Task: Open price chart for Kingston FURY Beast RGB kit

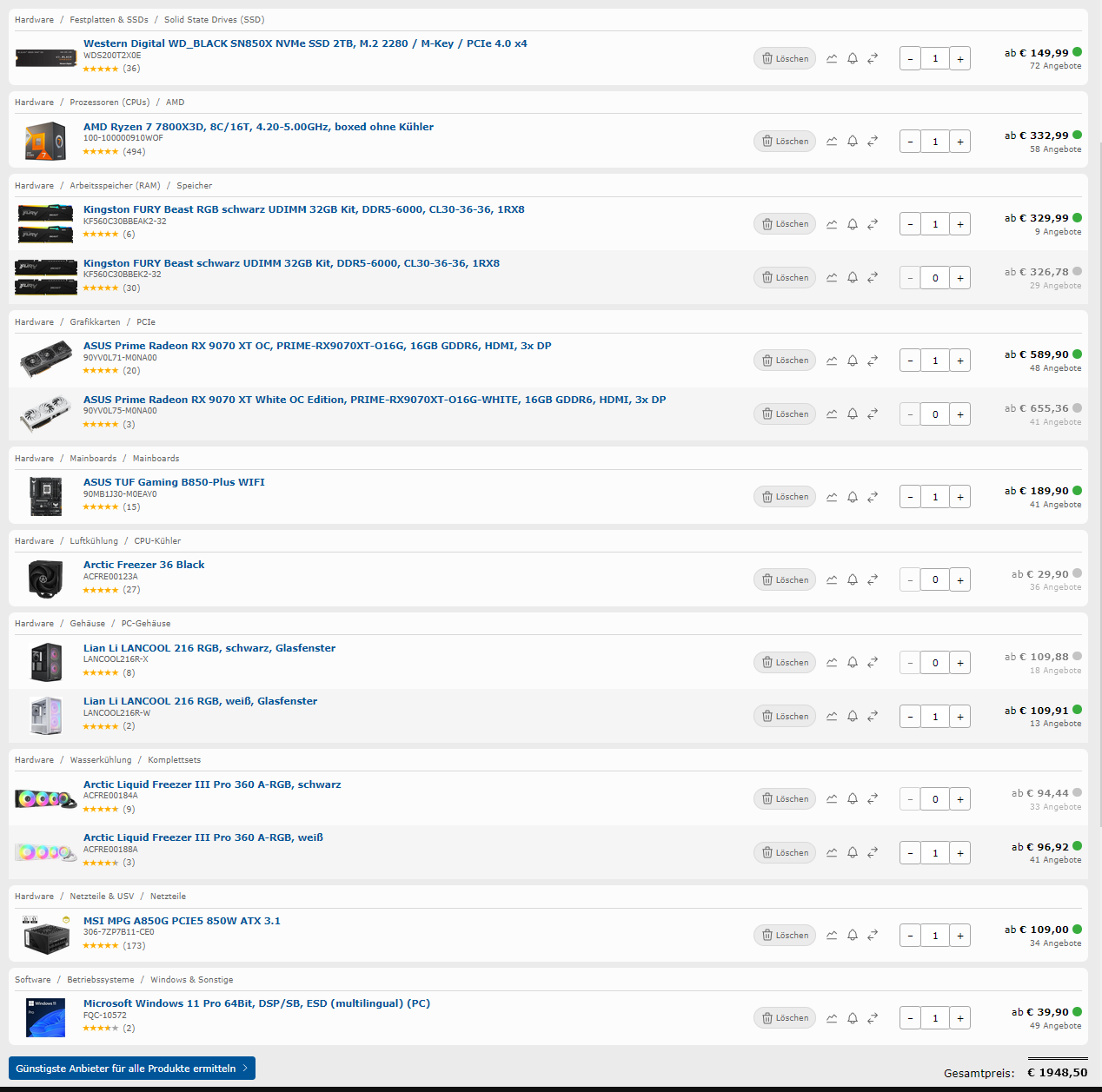Action: click(832, 224)
